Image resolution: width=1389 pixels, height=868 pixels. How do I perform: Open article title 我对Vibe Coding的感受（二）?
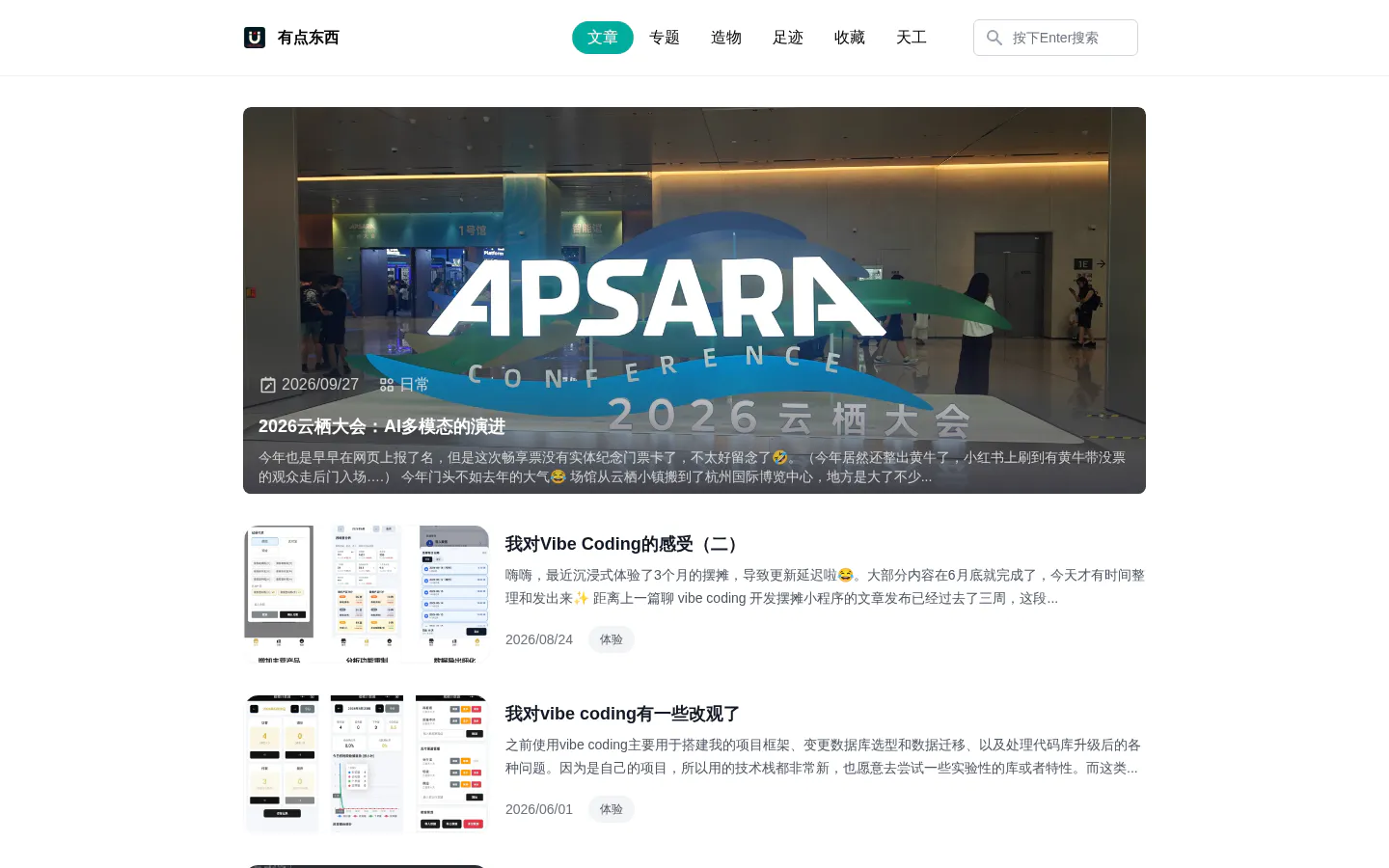(625, 544)
